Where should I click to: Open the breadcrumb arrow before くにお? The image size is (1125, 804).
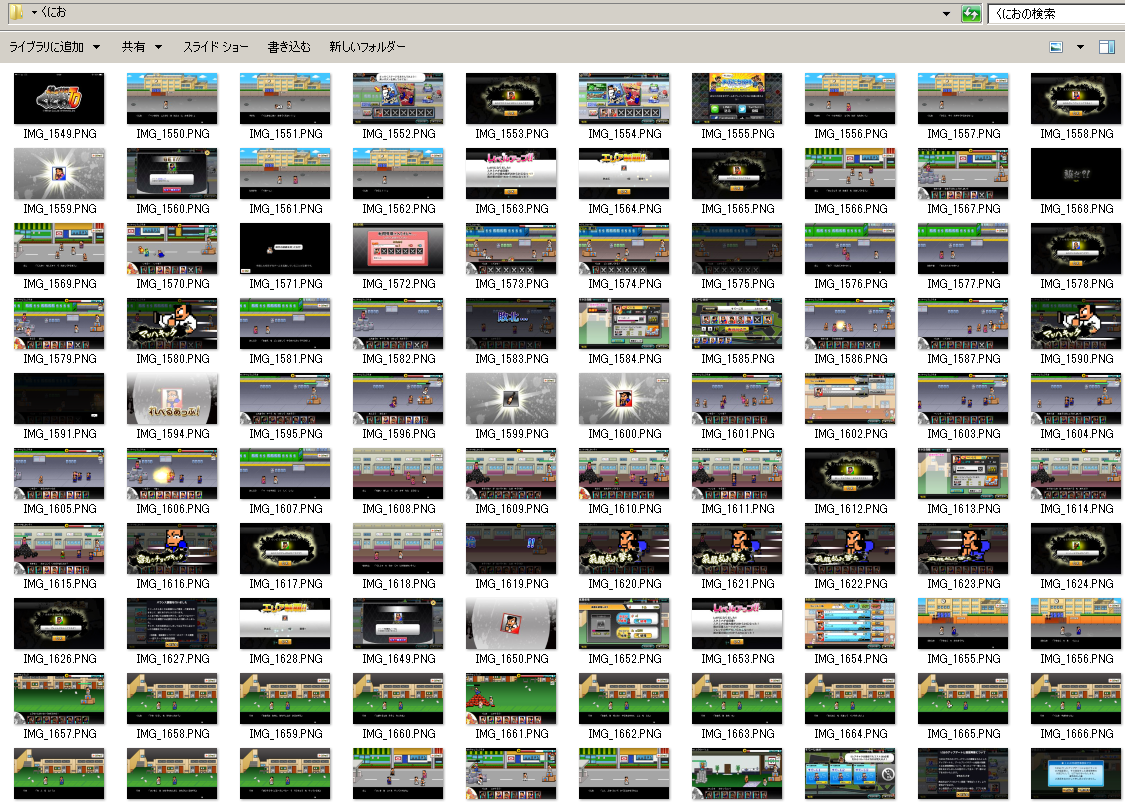(x=34, y=12)
